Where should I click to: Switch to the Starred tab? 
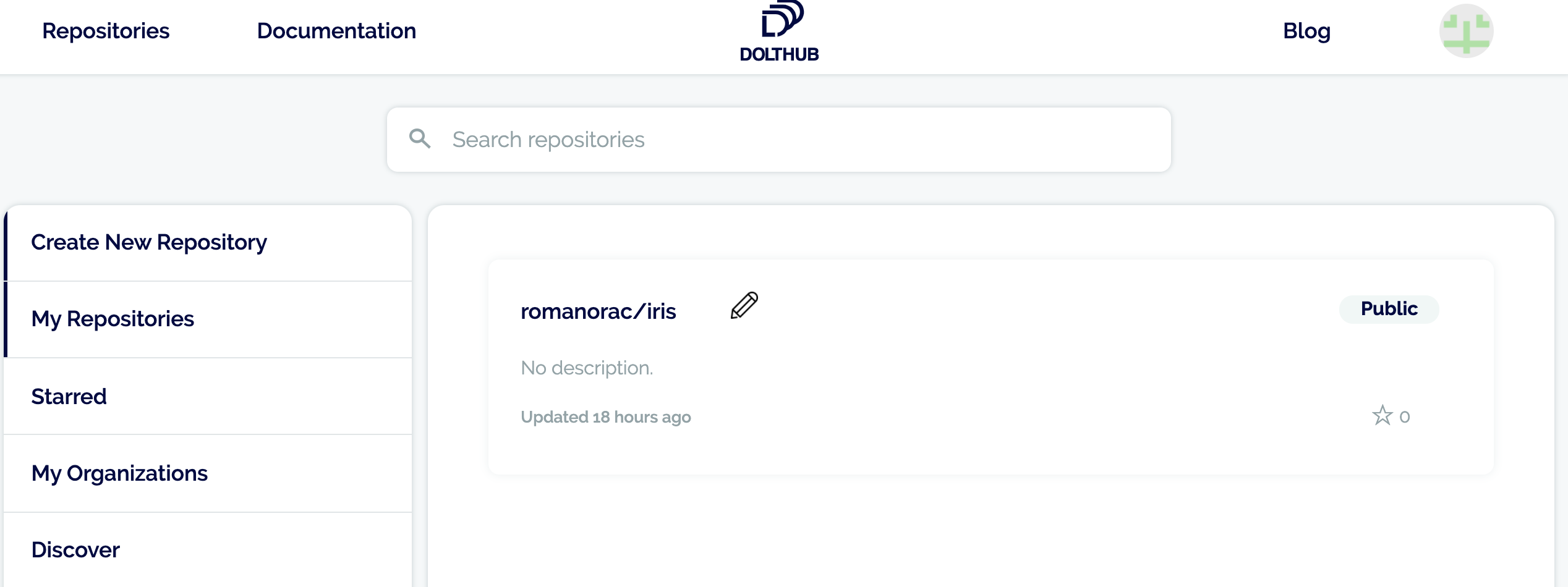click(69, 397)
